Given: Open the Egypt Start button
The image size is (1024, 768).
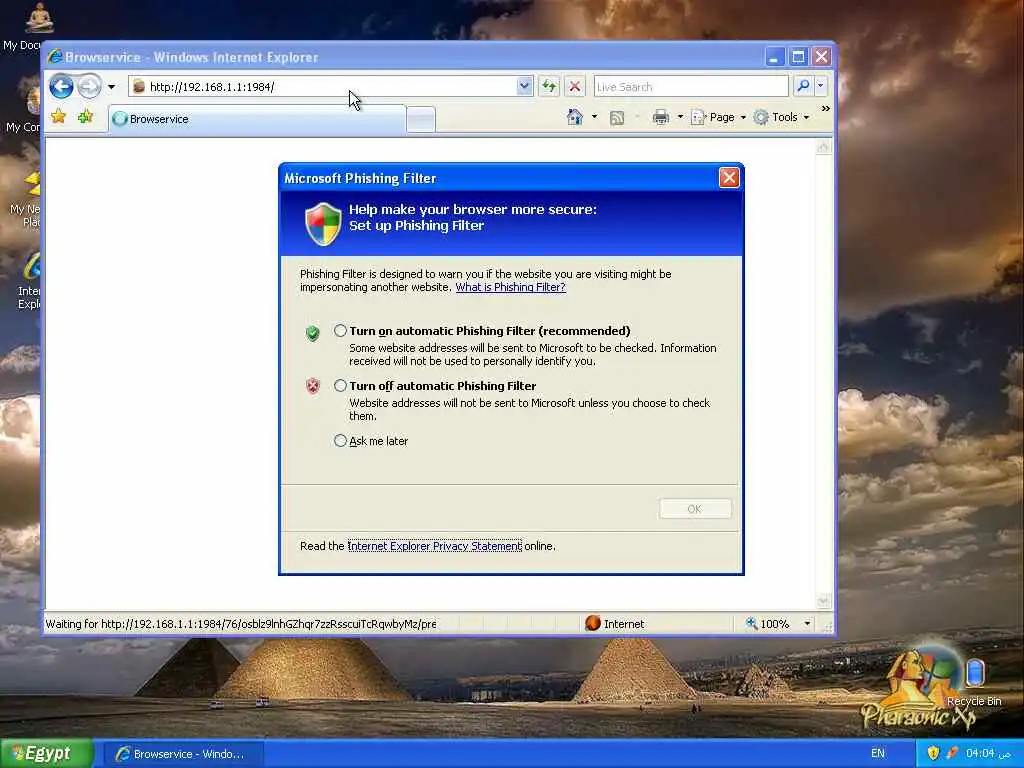Looking at the screenshot, I should click(x=46, y=754).
